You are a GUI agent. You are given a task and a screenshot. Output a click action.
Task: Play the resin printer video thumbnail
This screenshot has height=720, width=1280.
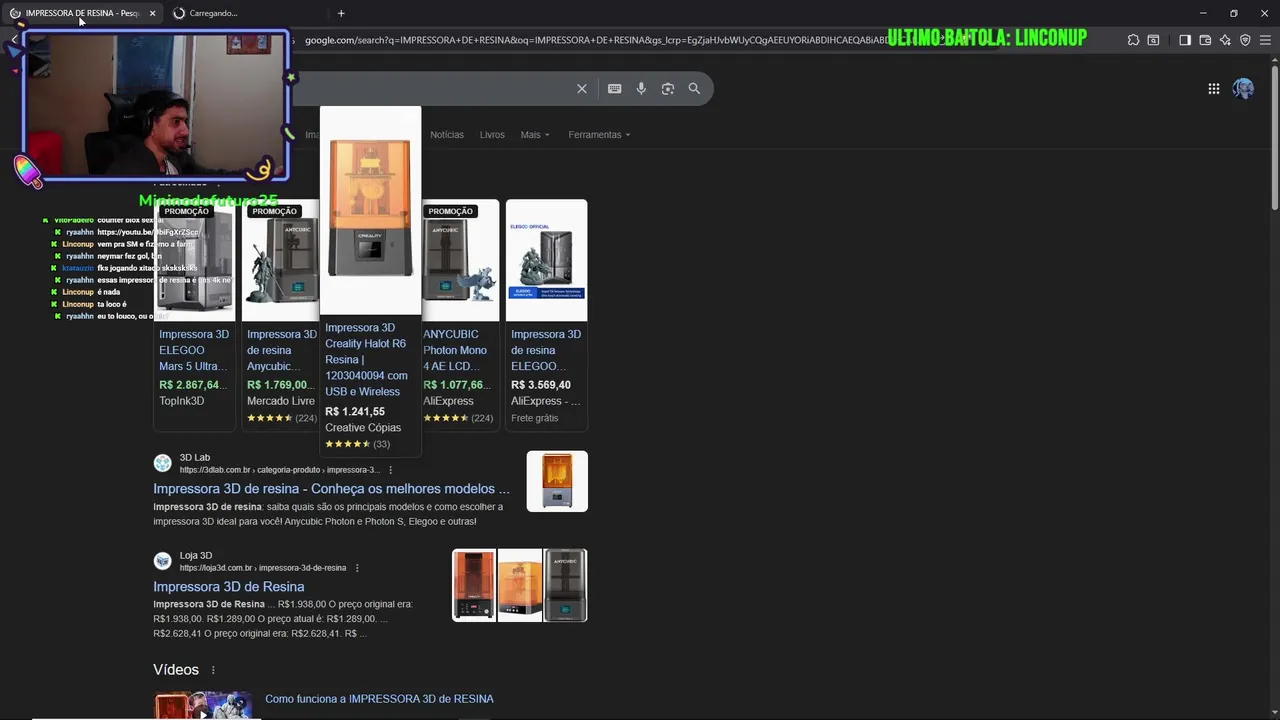pos(203,705)
